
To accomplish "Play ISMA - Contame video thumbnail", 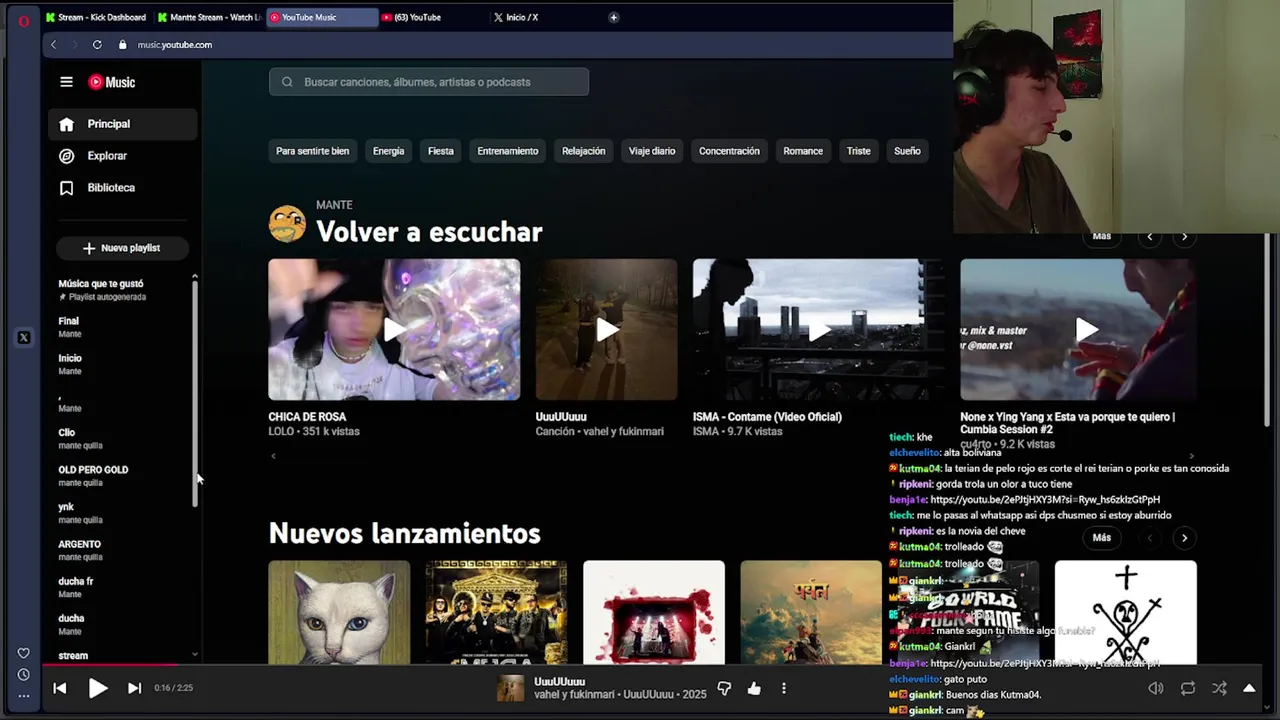I will pos(819,330).
